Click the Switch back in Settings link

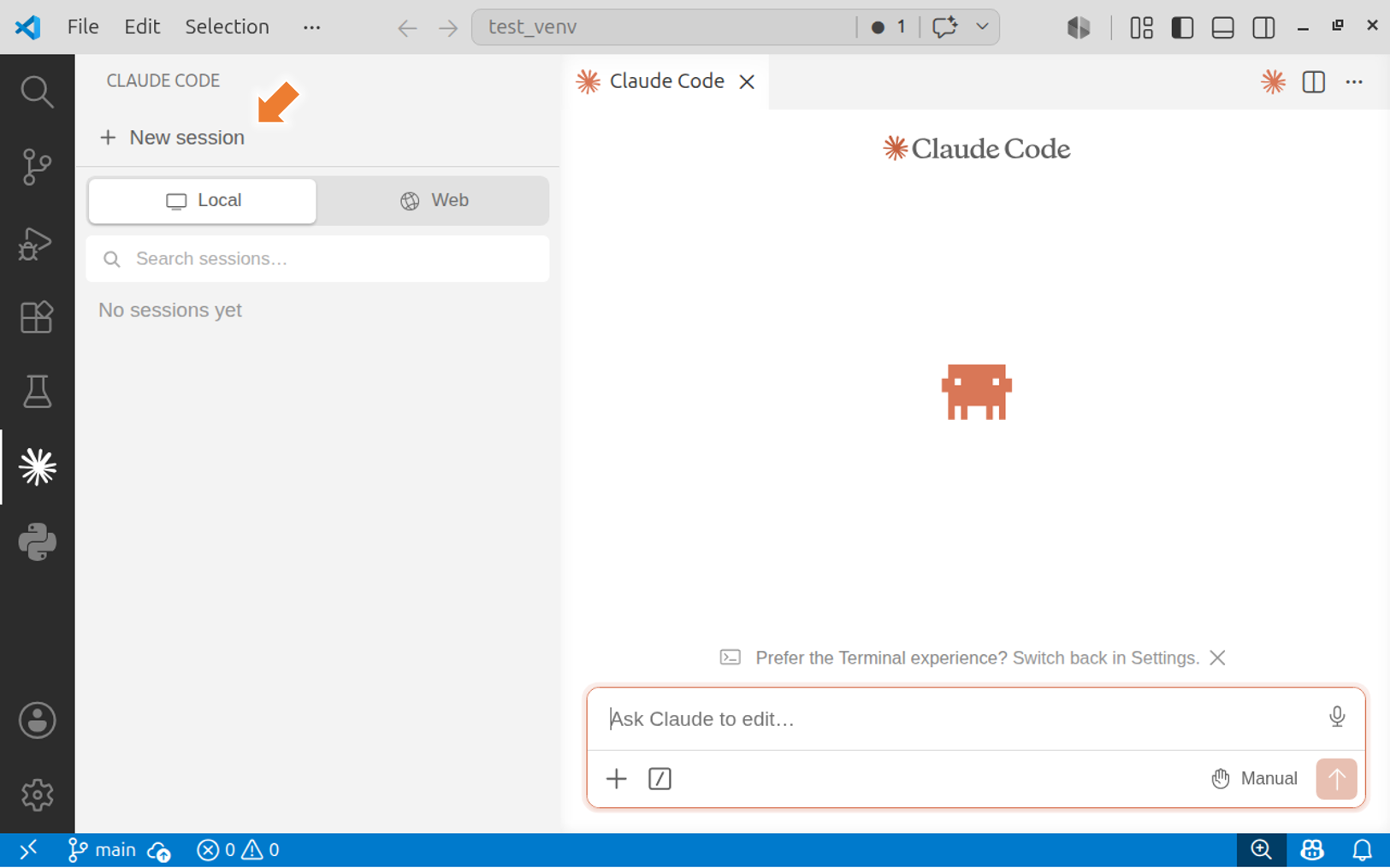[x=1105, y=658]
